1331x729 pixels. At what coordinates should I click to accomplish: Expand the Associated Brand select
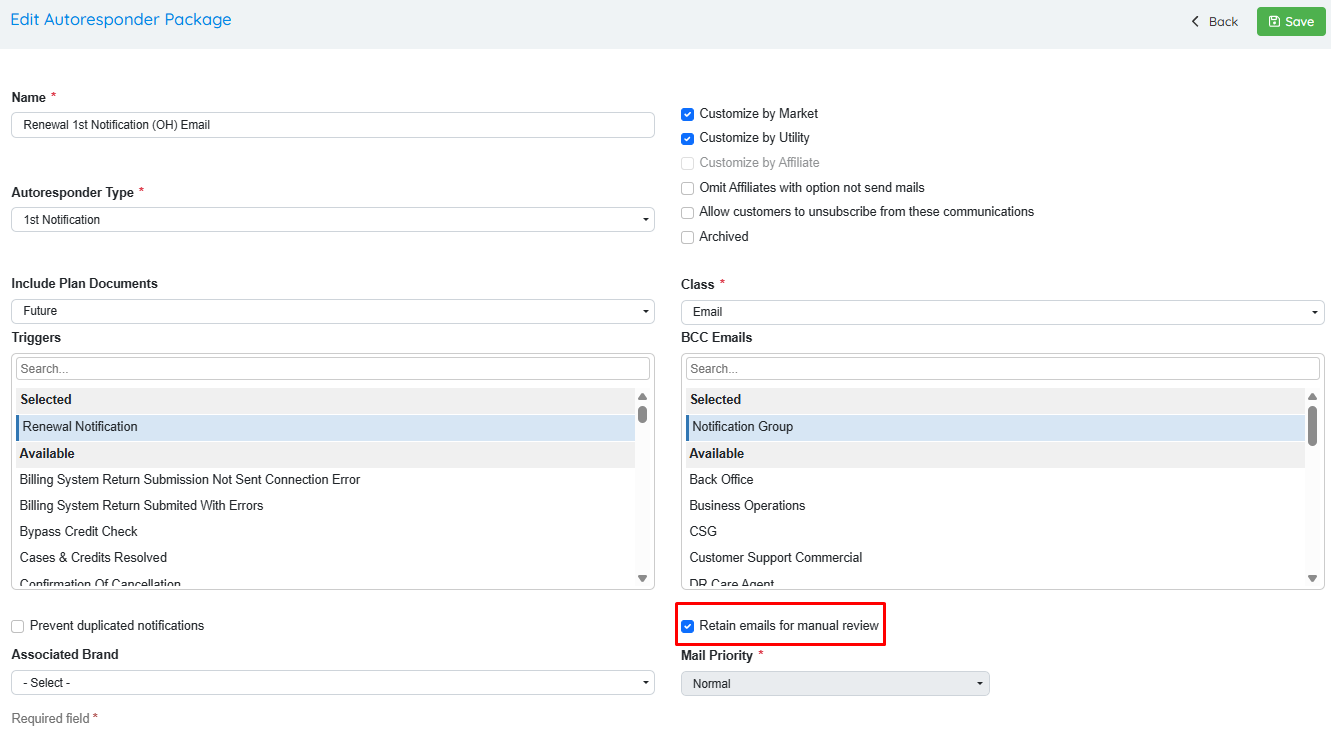click(x=332, y=683)
